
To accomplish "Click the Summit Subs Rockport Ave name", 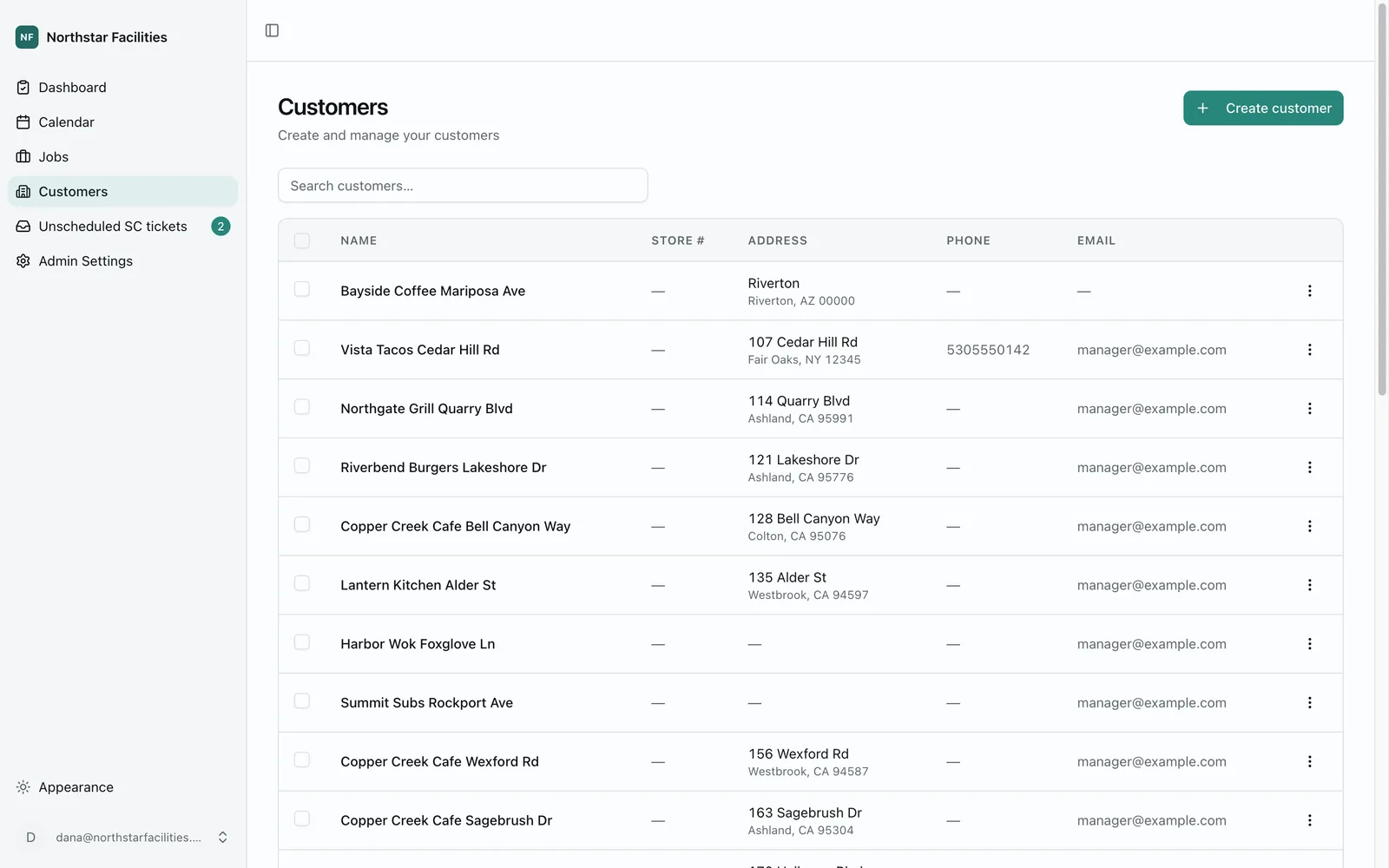I will 426,703.
